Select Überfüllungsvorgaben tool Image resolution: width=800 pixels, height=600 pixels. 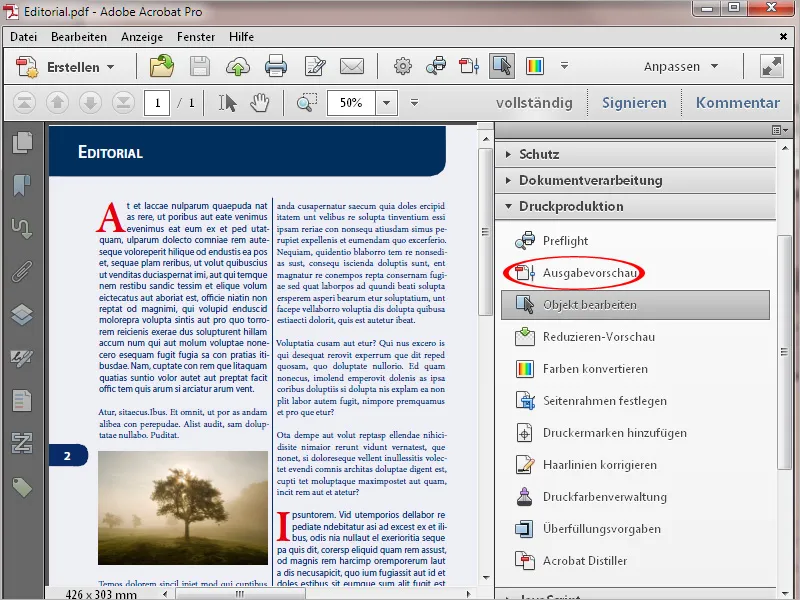coord(635,529)
